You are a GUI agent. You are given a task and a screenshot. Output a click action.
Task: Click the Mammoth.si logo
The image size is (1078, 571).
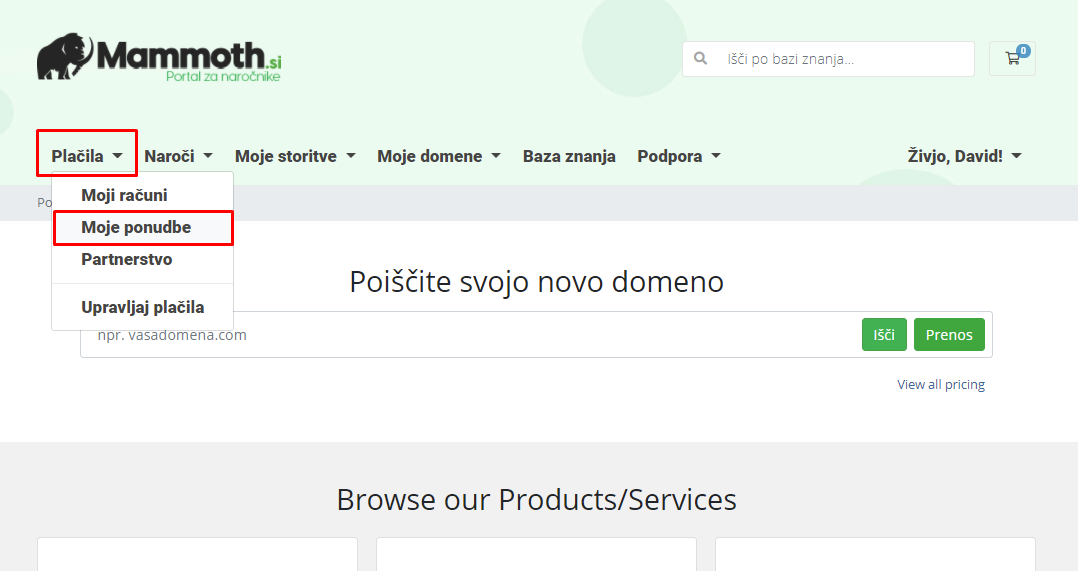(159, 58)
